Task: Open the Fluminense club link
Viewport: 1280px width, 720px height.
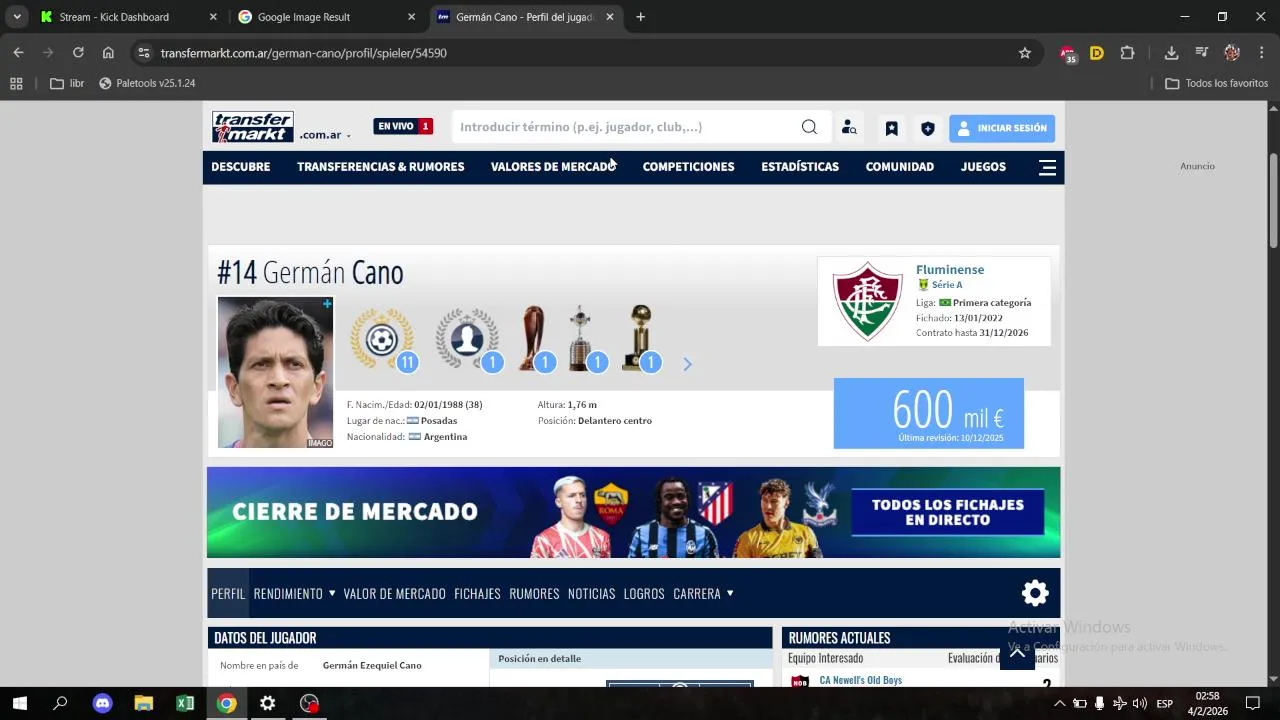Action: click(x=950, y=270)
